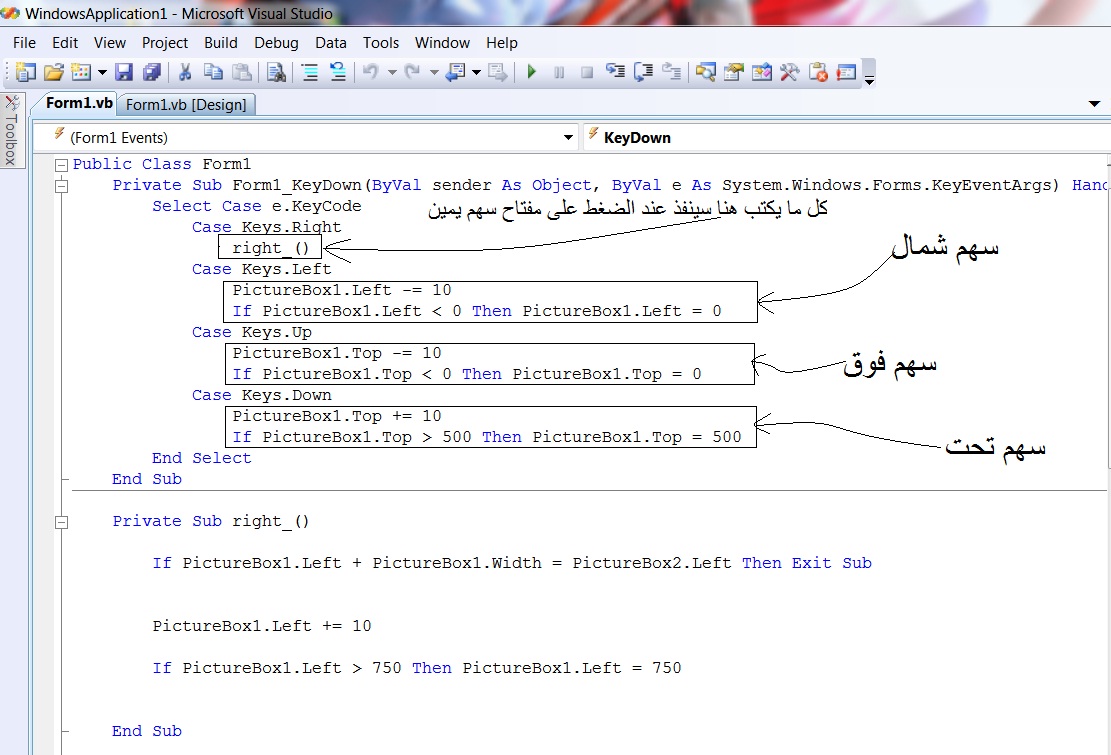
Task: Click the 'PictureBox1.Left -= 10' line
Action: coord(342,290)
